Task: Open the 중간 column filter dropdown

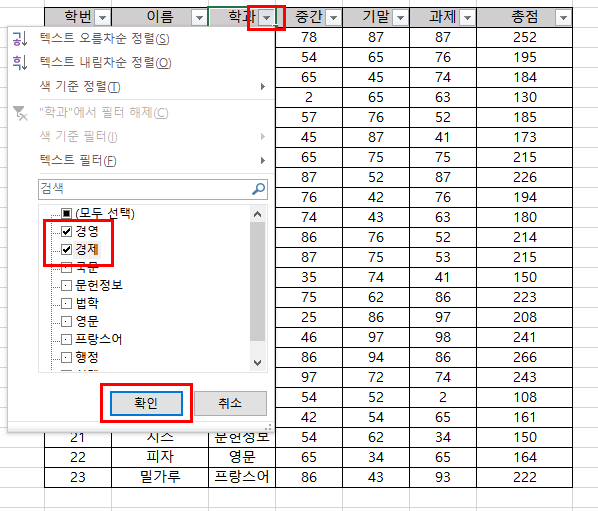Action: pyautogui.click(x=333, y=18)
